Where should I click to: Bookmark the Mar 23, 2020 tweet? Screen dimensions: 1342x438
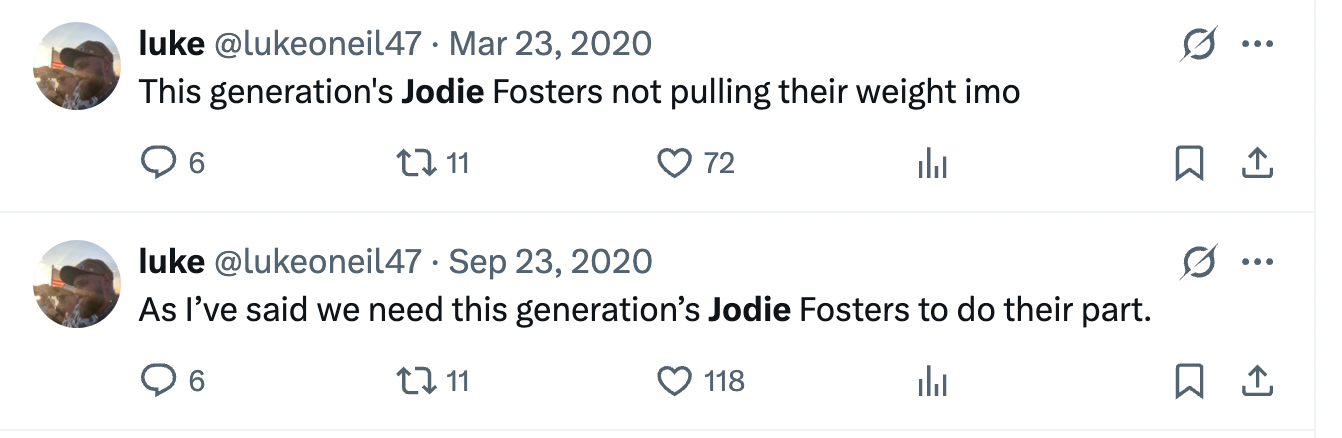tap(1188, 164)
